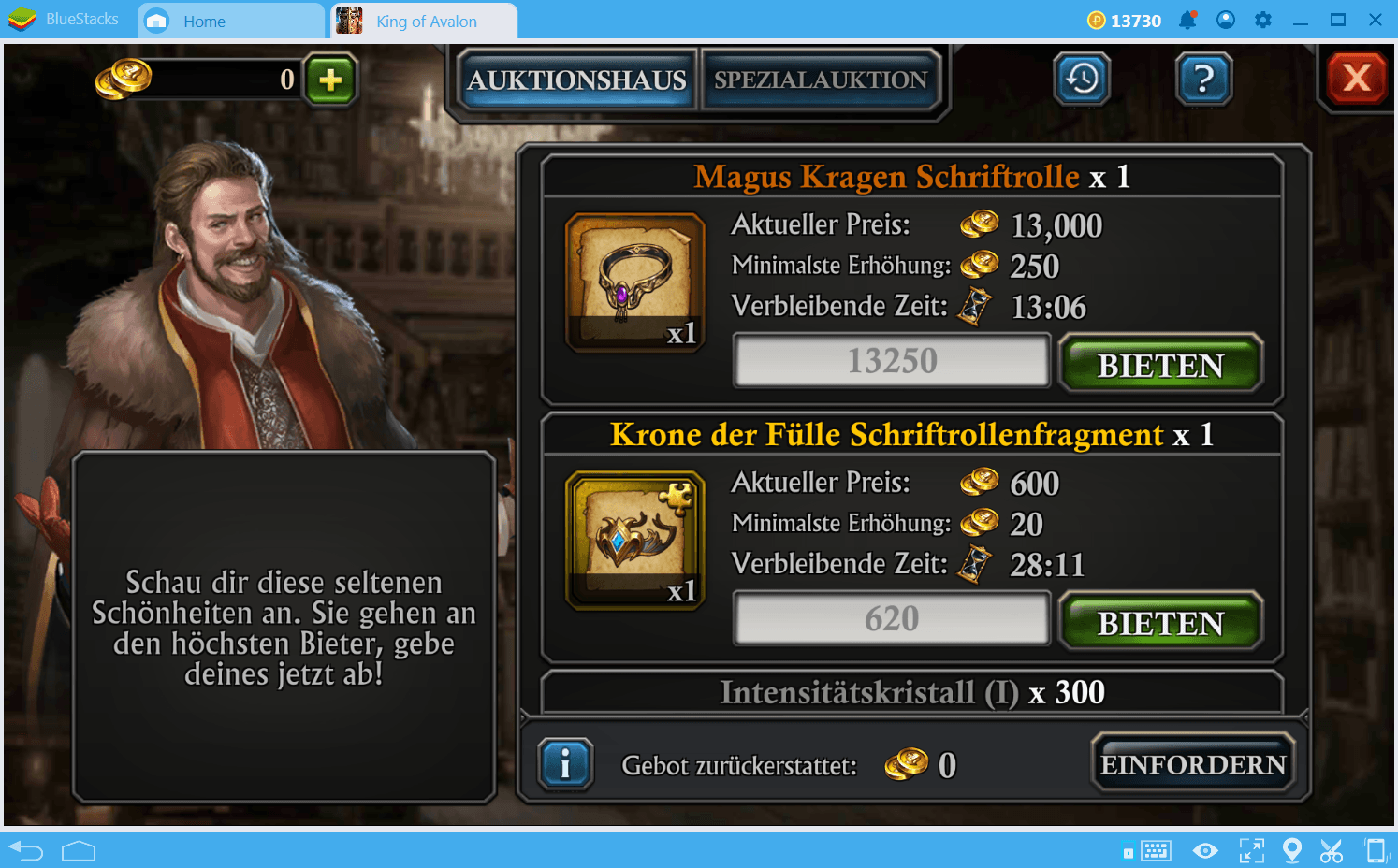1398x868 pixels.
Task: Click the 13250 bid amount field
Action: coord(892,361)
